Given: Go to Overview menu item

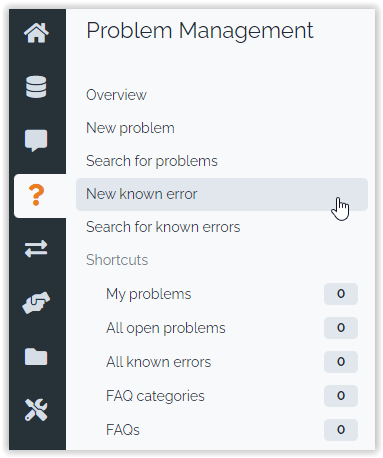Looking at the screenshot, I should tap(116, 95).
